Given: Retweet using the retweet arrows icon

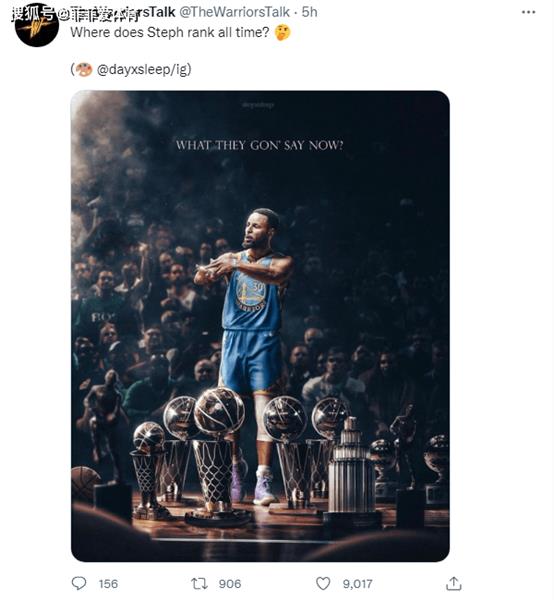Looking at the screenshot, I should pos(199,584).
